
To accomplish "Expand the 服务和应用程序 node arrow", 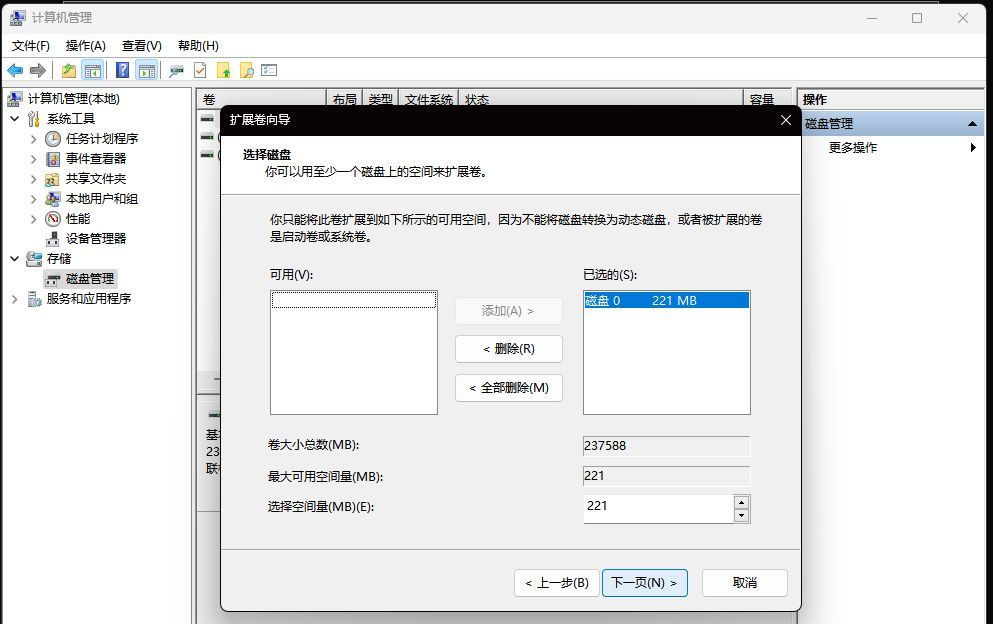I will [x=15, y=299].
